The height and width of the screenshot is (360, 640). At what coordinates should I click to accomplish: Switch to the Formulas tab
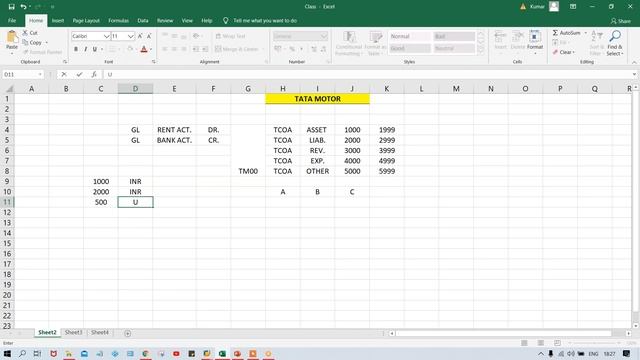point(118,20)
